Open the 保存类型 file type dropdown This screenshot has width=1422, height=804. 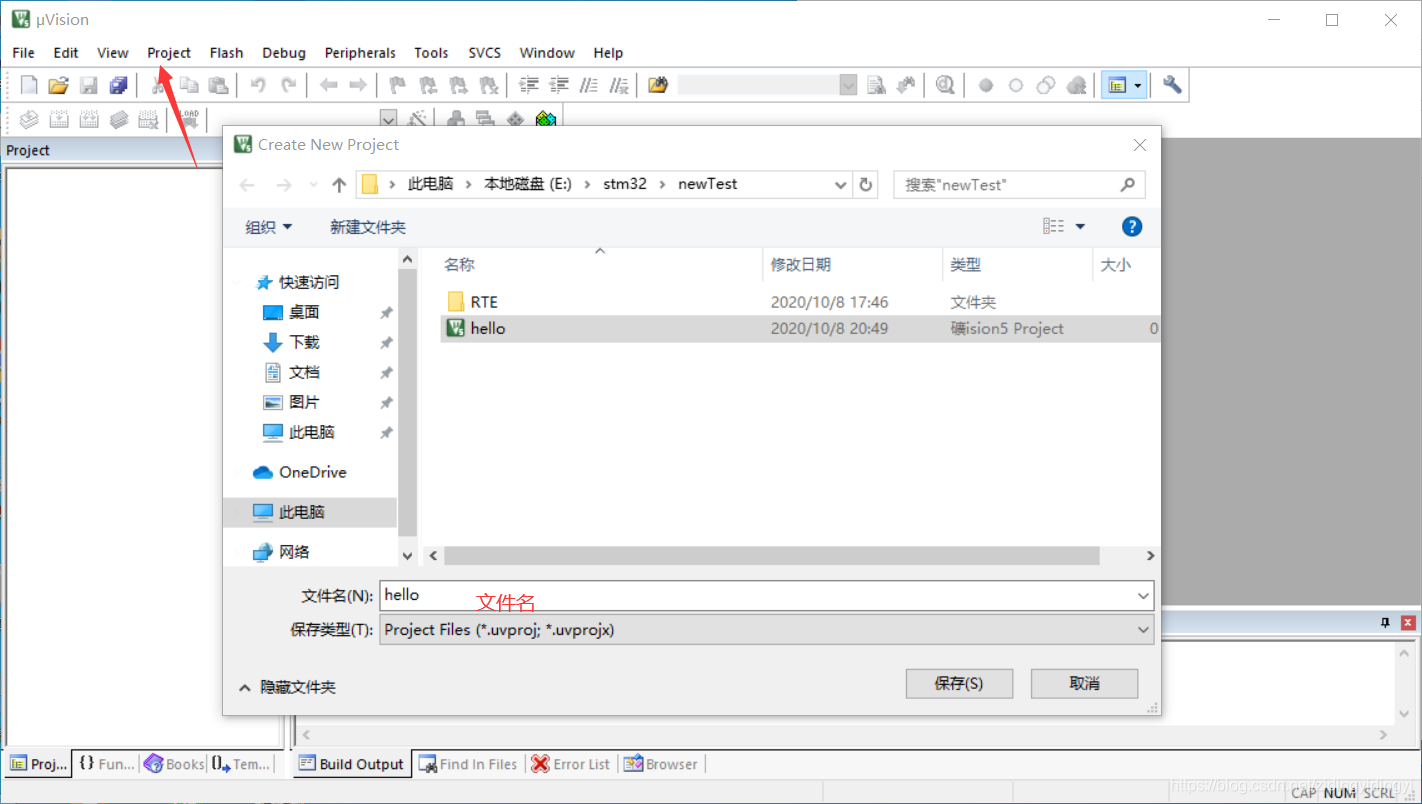(x=1143, y=630)
